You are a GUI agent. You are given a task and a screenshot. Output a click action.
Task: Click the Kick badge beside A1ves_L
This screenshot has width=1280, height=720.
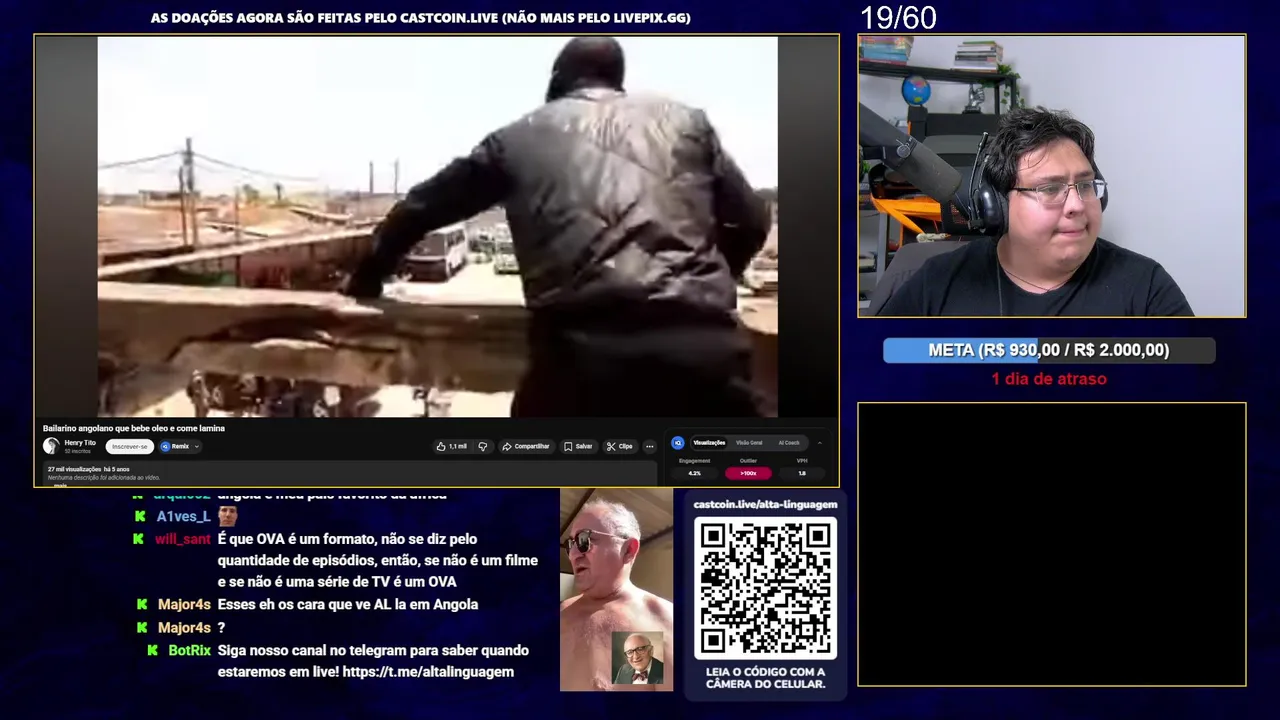pyautogui.click(x=139, y=516)
